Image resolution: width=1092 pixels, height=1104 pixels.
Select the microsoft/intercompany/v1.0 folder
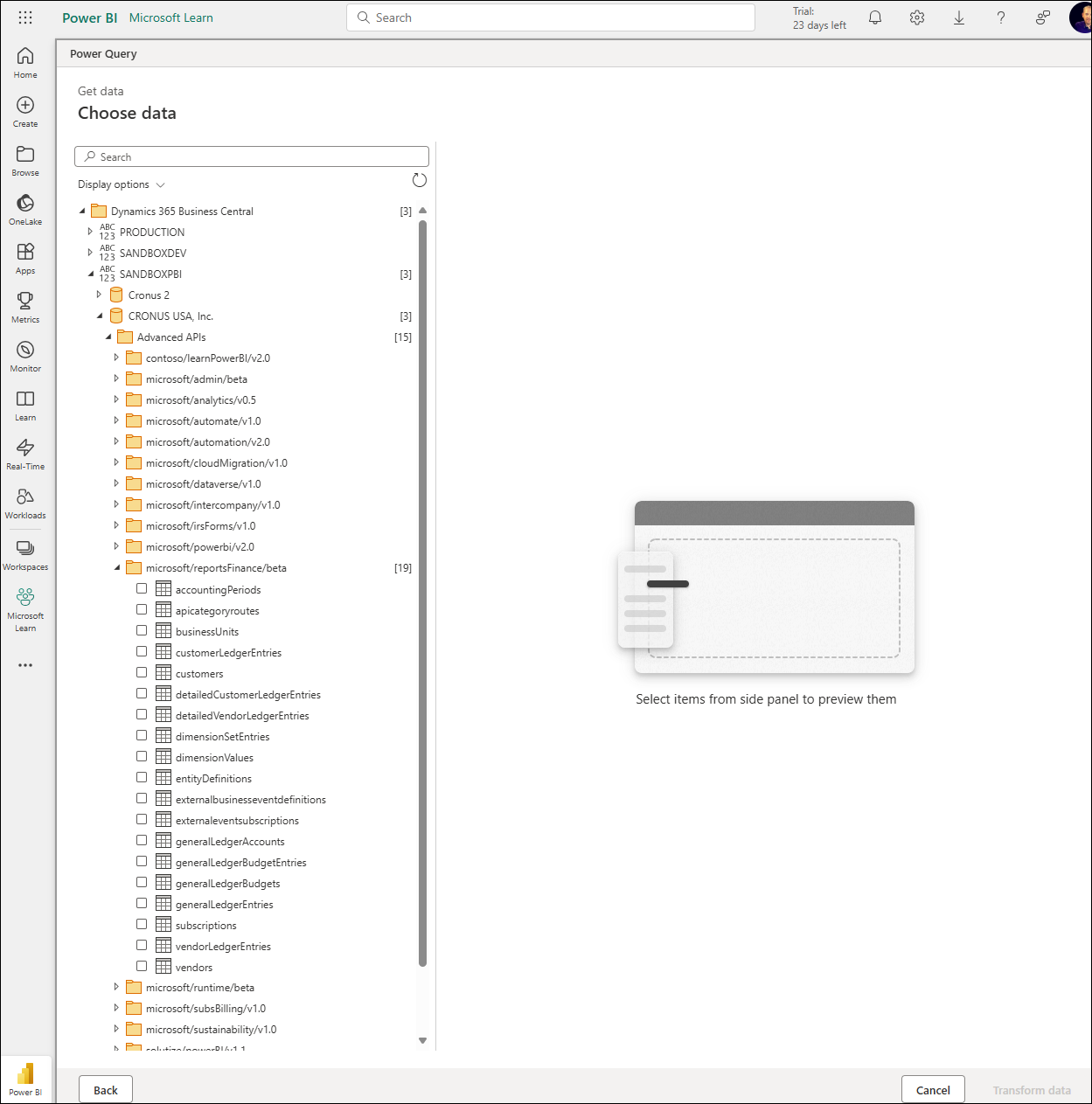[x=213, y=505]
